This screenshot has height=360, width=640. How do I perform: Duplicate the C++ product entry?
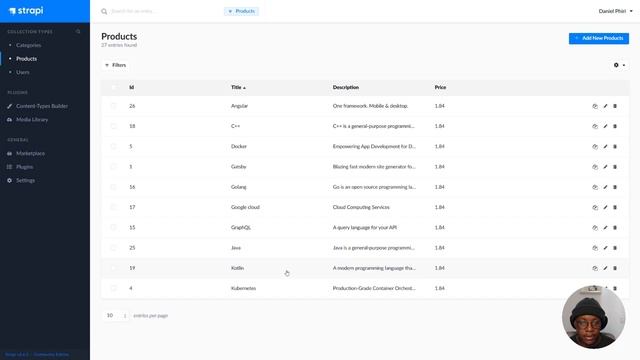(x=595, y=126)
